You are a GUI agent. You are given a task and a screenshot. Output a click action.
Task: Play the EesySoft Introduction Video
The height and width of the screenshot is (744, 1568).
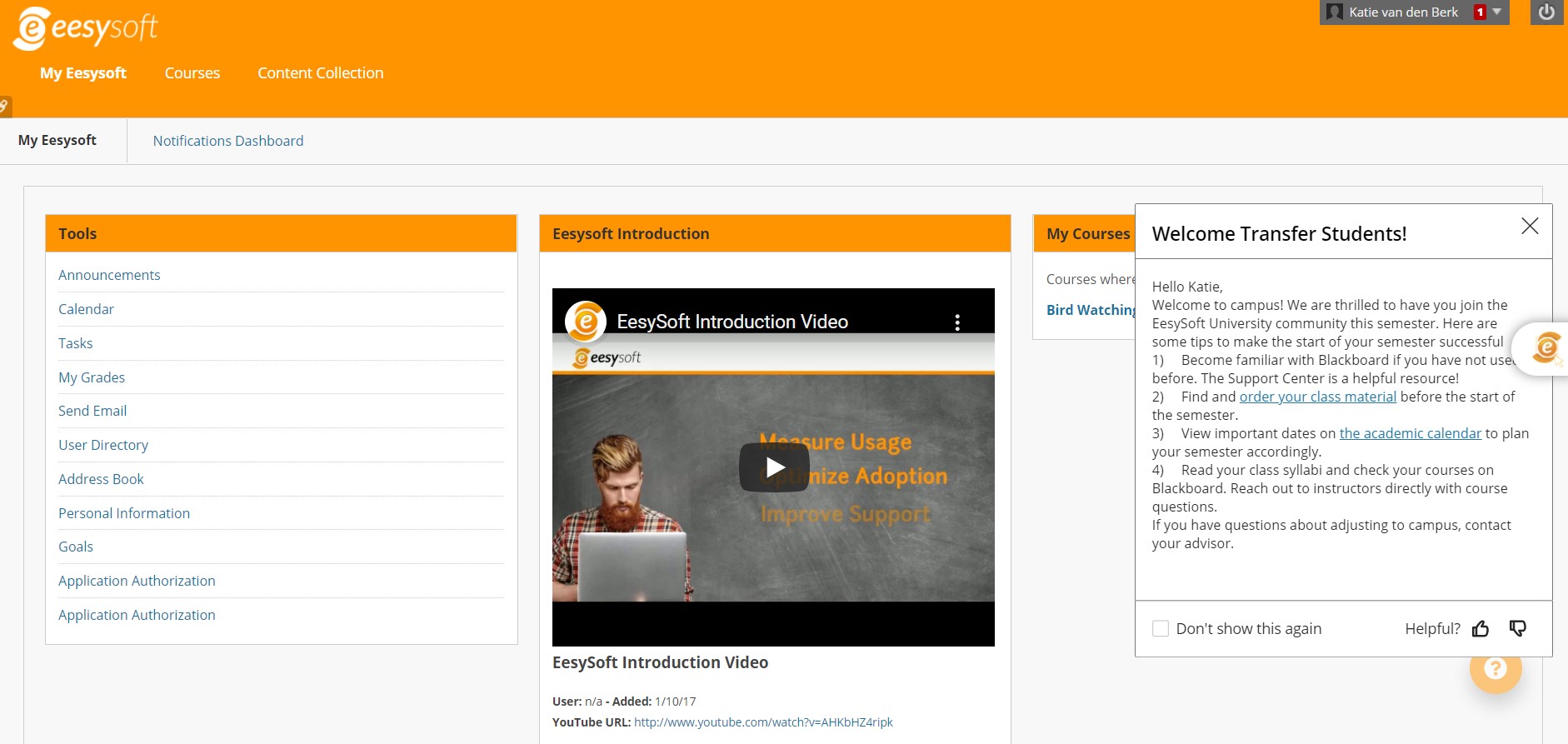pos(774,467)
